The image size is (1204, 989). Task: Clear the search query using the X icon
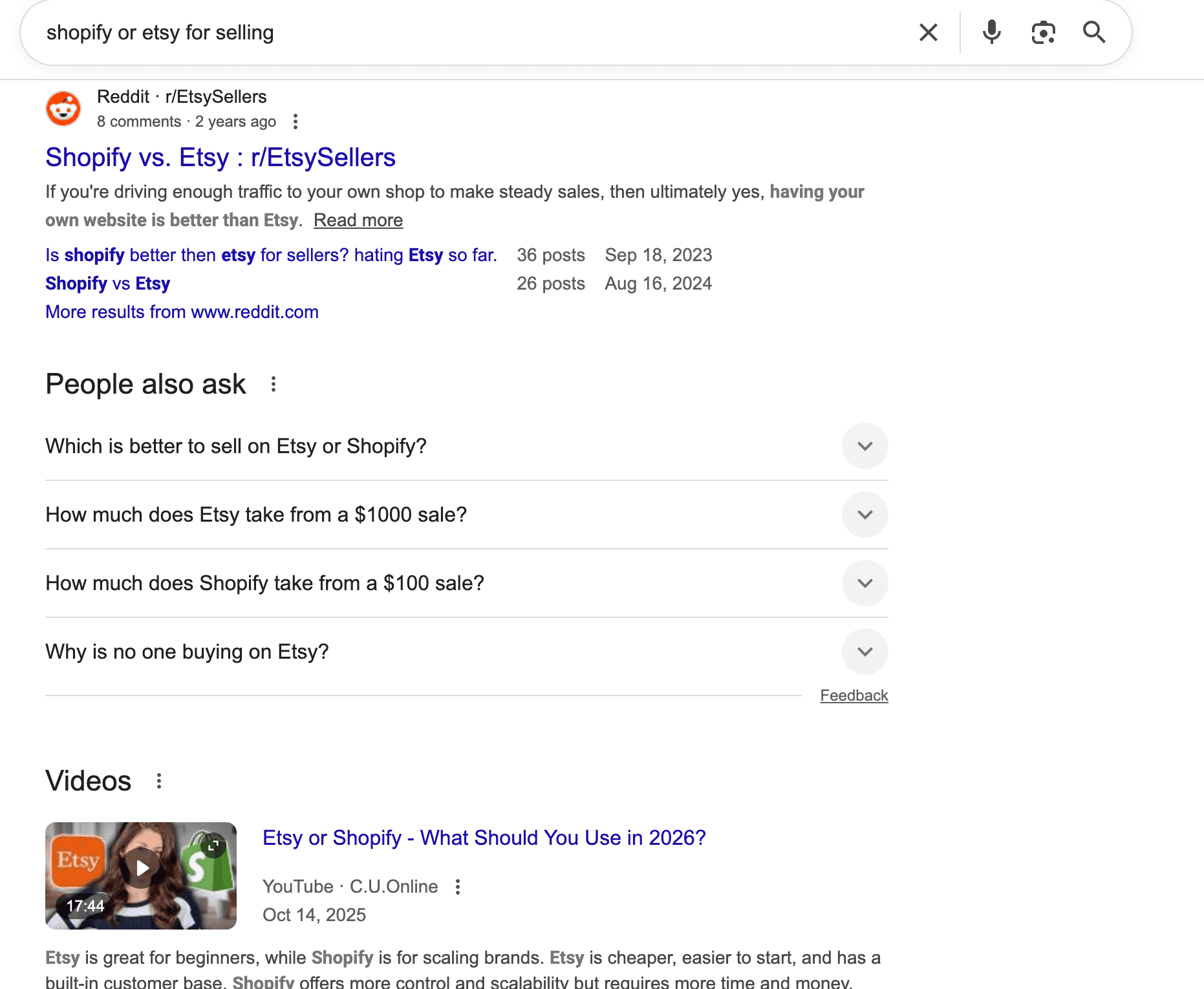point(928,32)
